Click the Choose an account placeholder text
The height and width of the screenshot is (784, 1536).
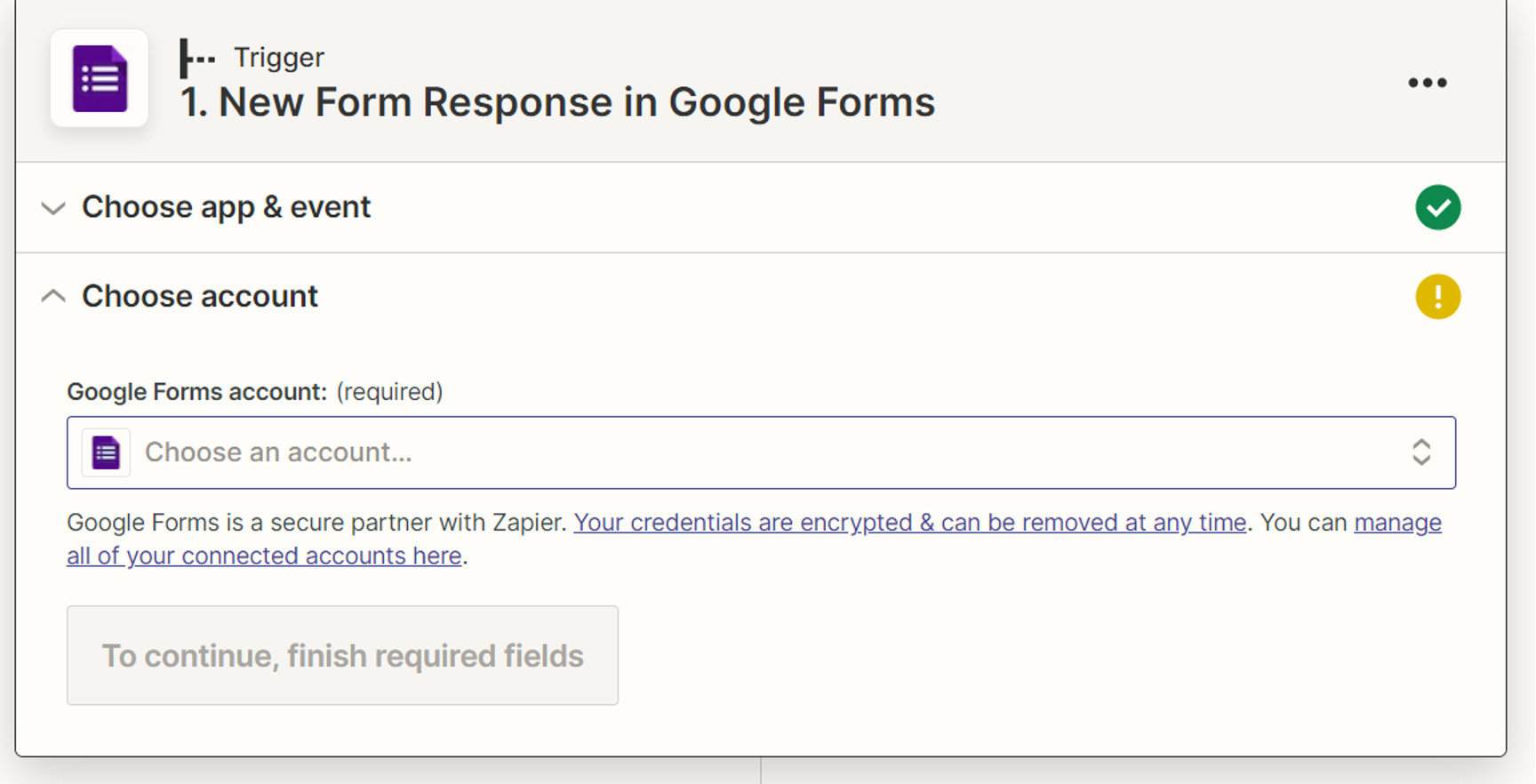(278, 452)
